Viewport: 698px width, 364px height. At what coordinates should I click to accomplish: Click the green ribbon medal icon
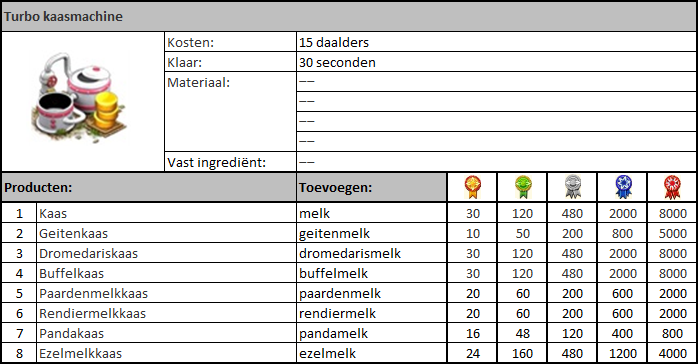pyautogui.click(x=523, y=187)
